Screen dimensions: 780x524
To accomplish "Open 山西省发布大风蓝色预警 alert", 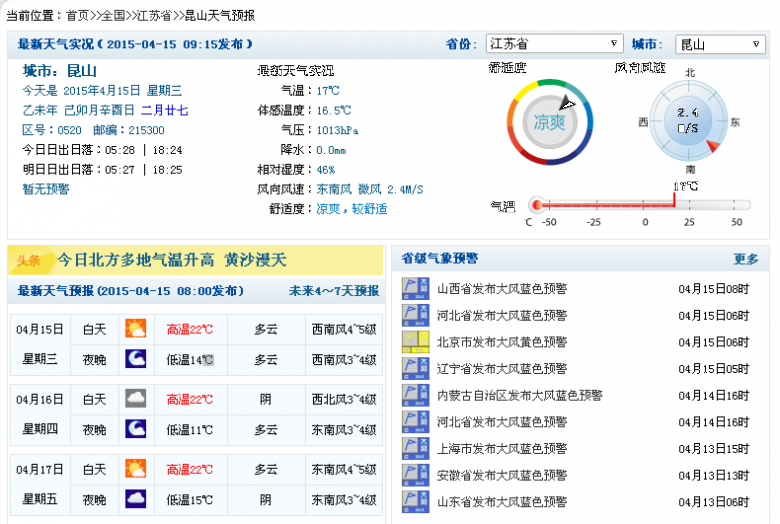I will pyautogui.click(x=502, y=289).
